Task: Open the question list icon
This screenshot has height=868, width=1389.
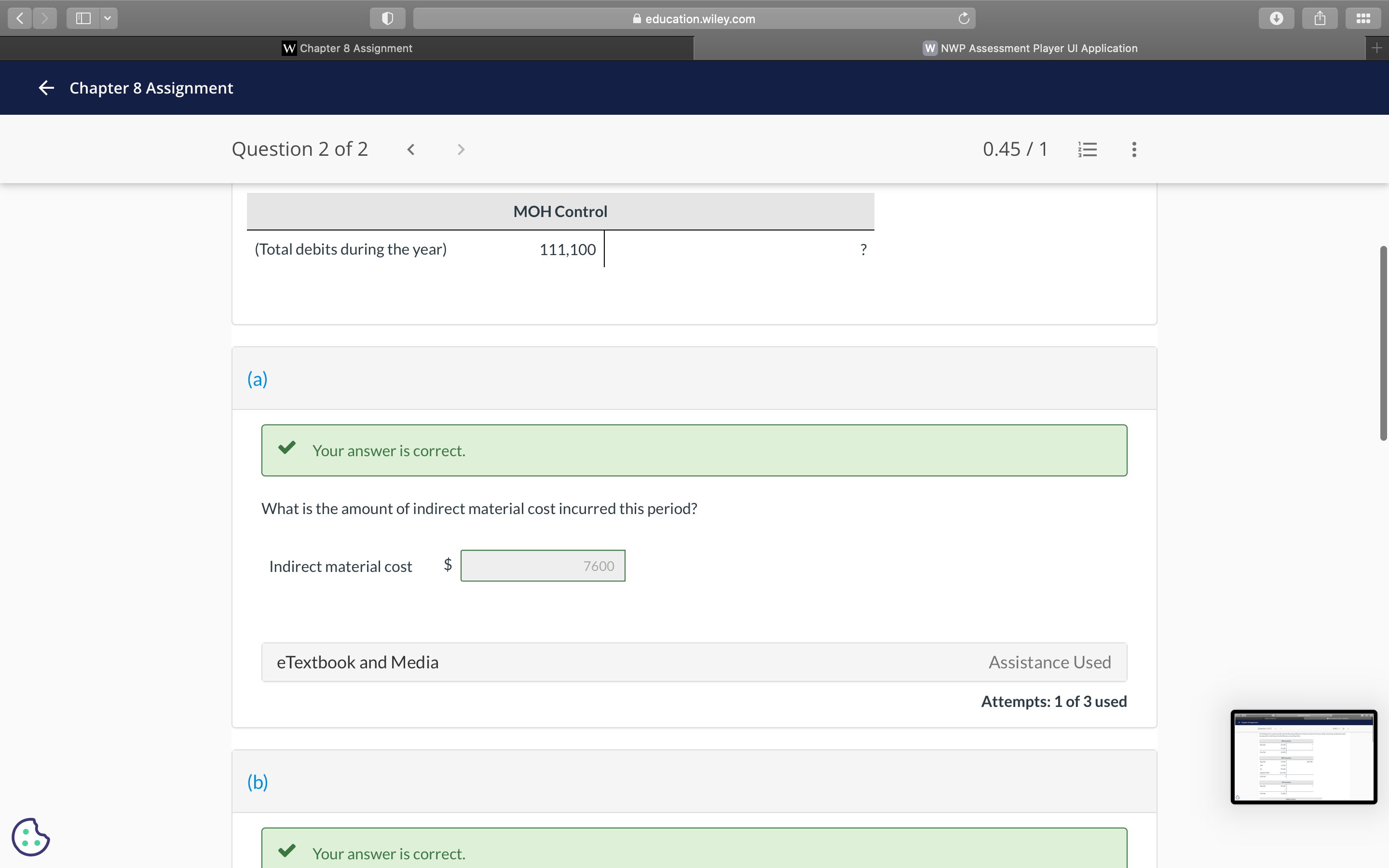Action: pyautogui.click(x=1088, y=150)
